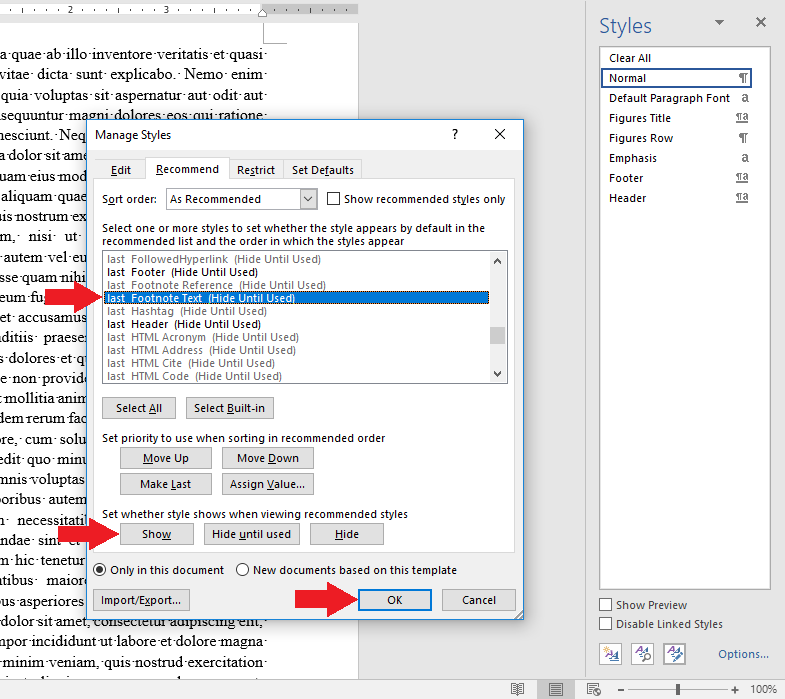Click the style list scrollbar thumb
Screen dimensions: 785x699
pyautogui.click(x=497, y=335)
